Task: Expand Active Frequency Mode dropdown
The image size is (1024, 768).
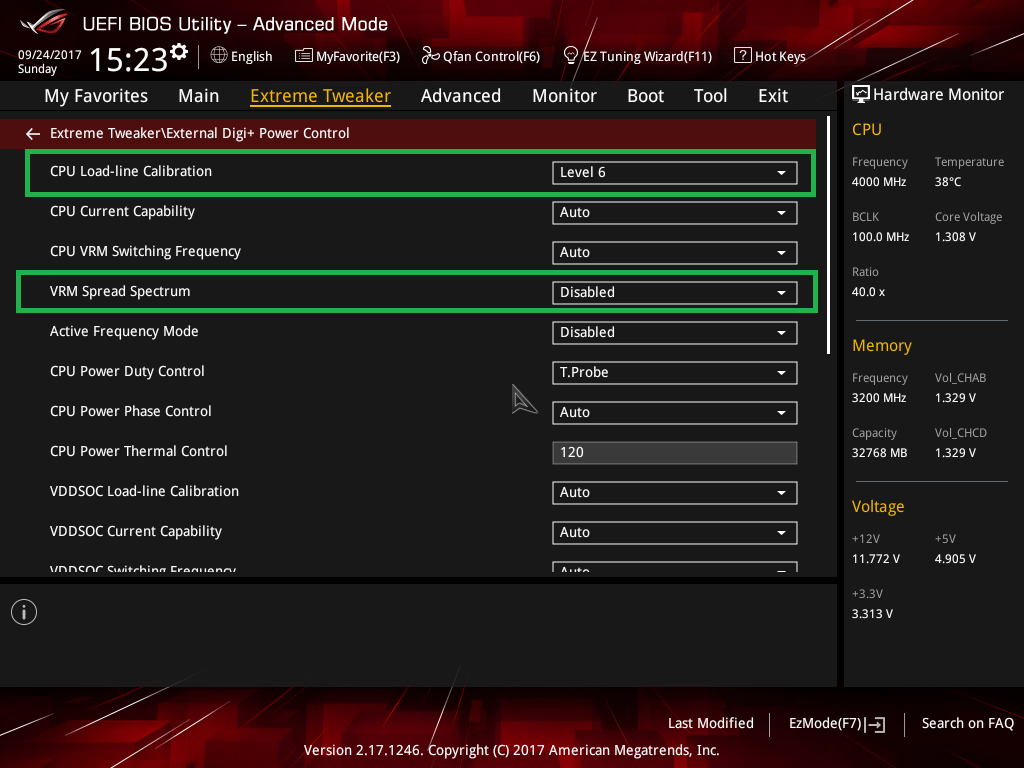Action: tap(675, 332)
